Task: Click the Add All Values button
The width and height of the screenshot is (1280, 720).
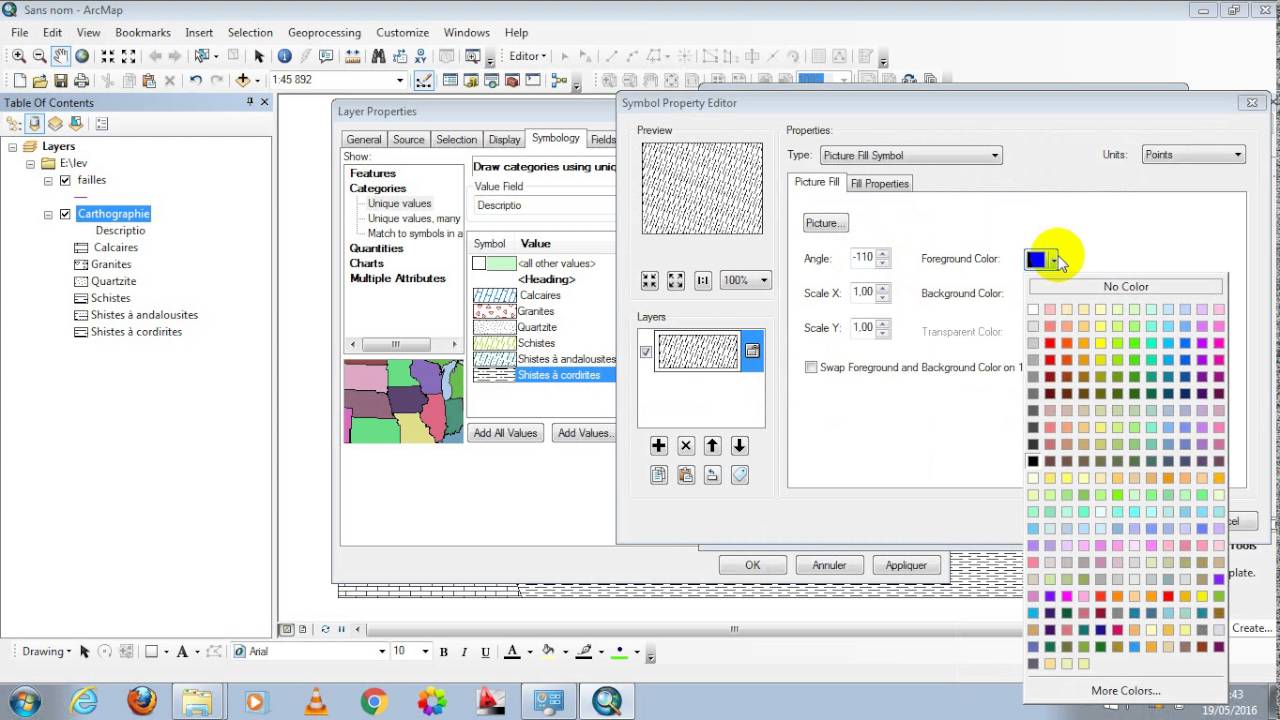Action: tap(506, 433)
